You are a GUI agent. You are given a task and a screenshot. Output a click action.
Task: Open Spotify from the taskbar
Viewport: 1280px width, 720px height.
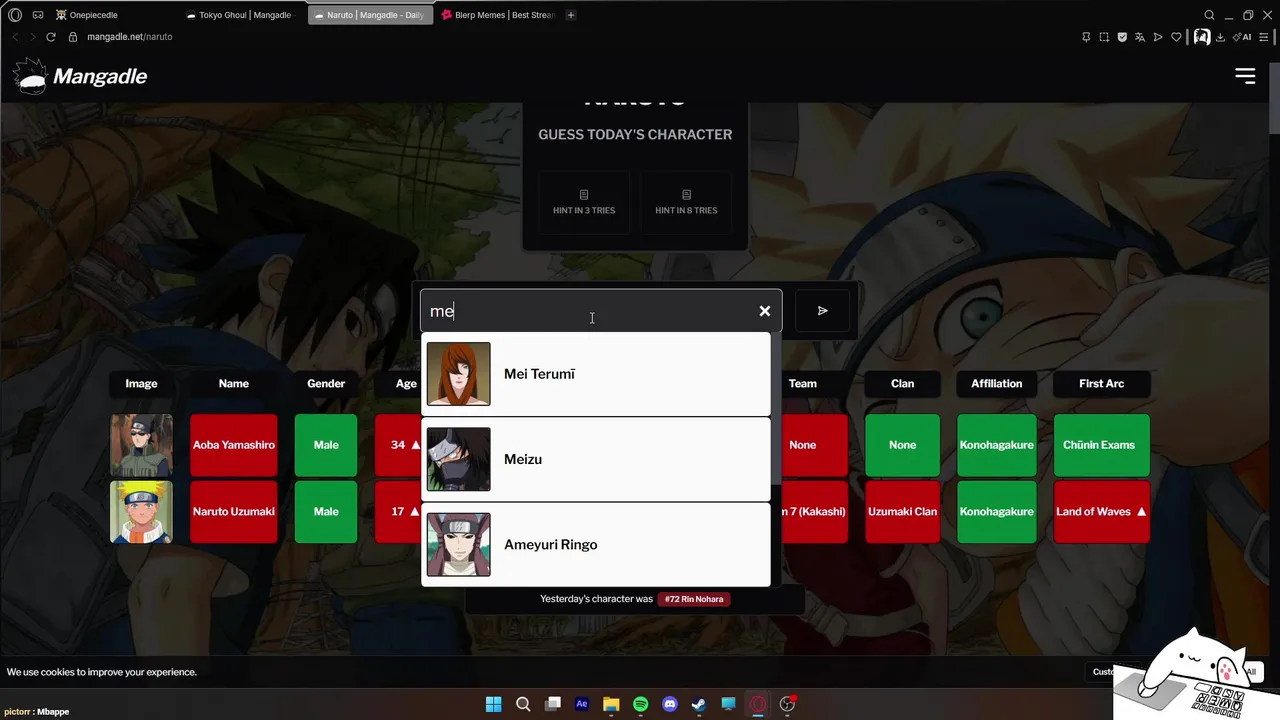[x=640, y=704]
